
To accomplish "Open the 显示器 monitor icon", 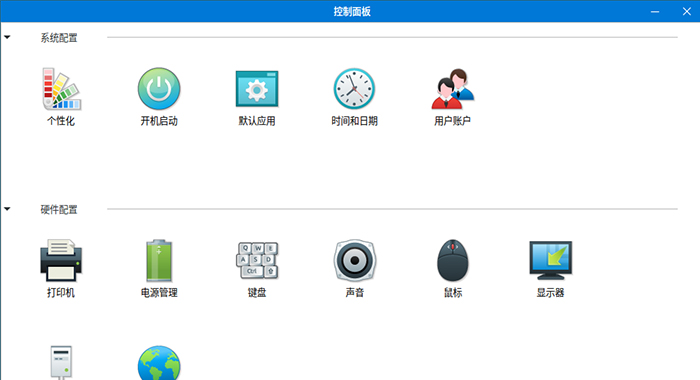I will [550, 260].
